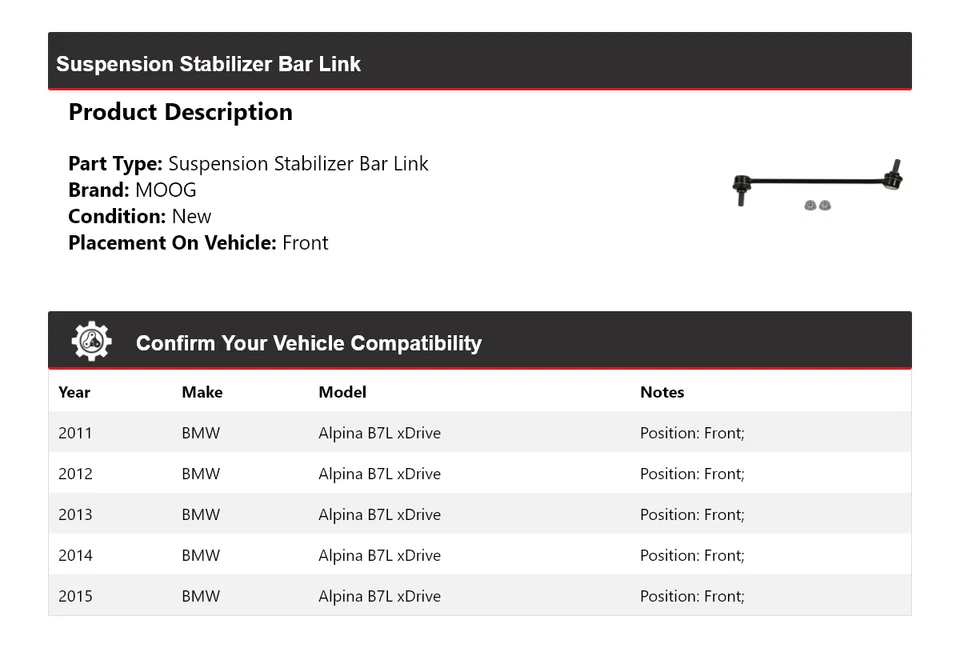Click the Condition: New text
The height and width of the screenshot is (648, 960).
pyautogui.click(x=140, y=216)
